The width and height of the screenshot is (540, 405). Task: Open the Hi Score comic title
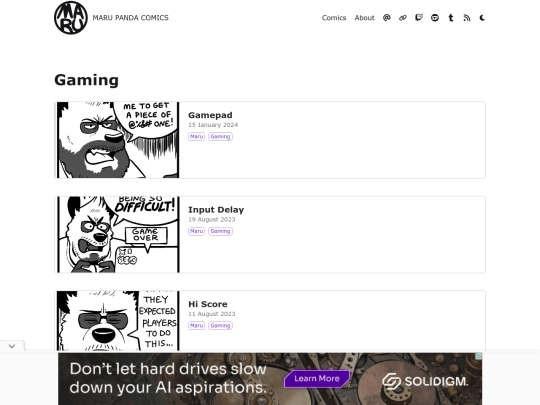pos(208,304)
